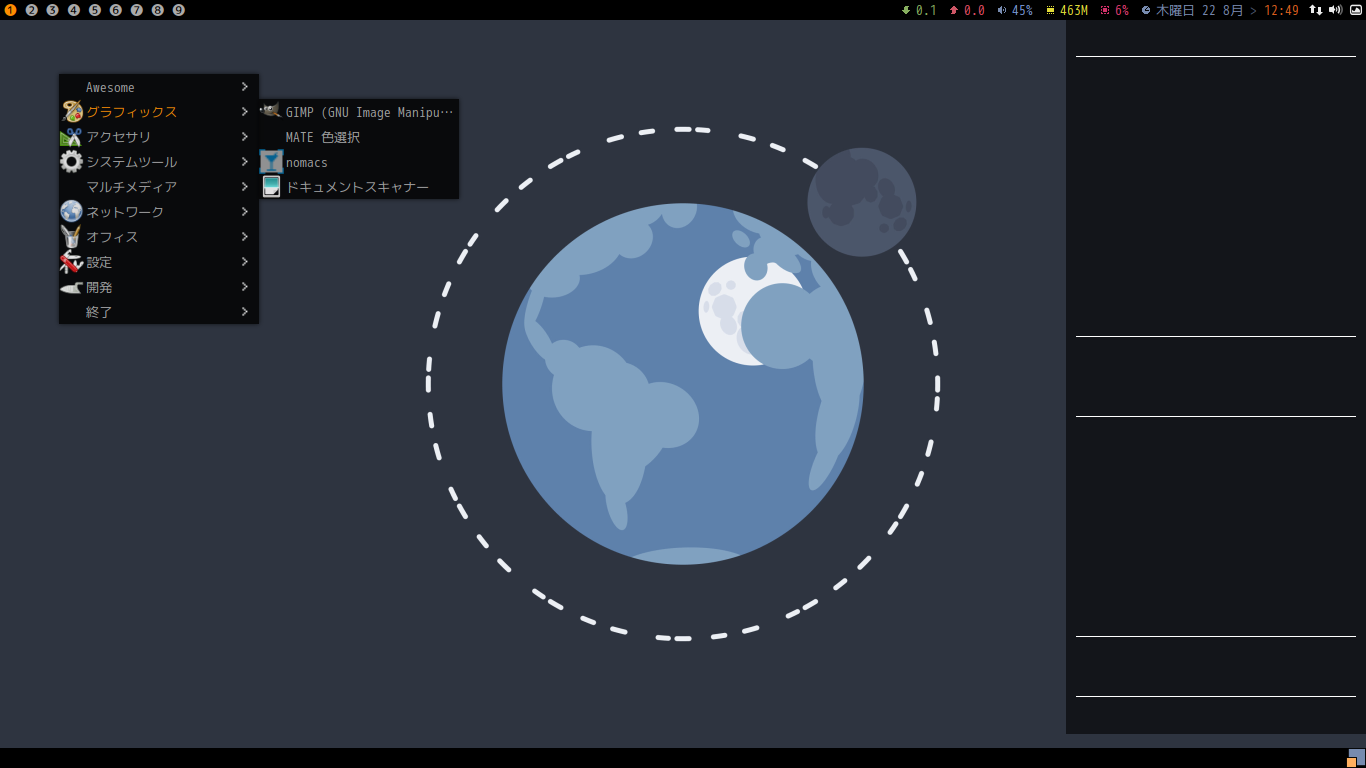Click the red pocket knife icon for 設定
The width and height of the screenshot is (1366, 768).
coord(71,262)
